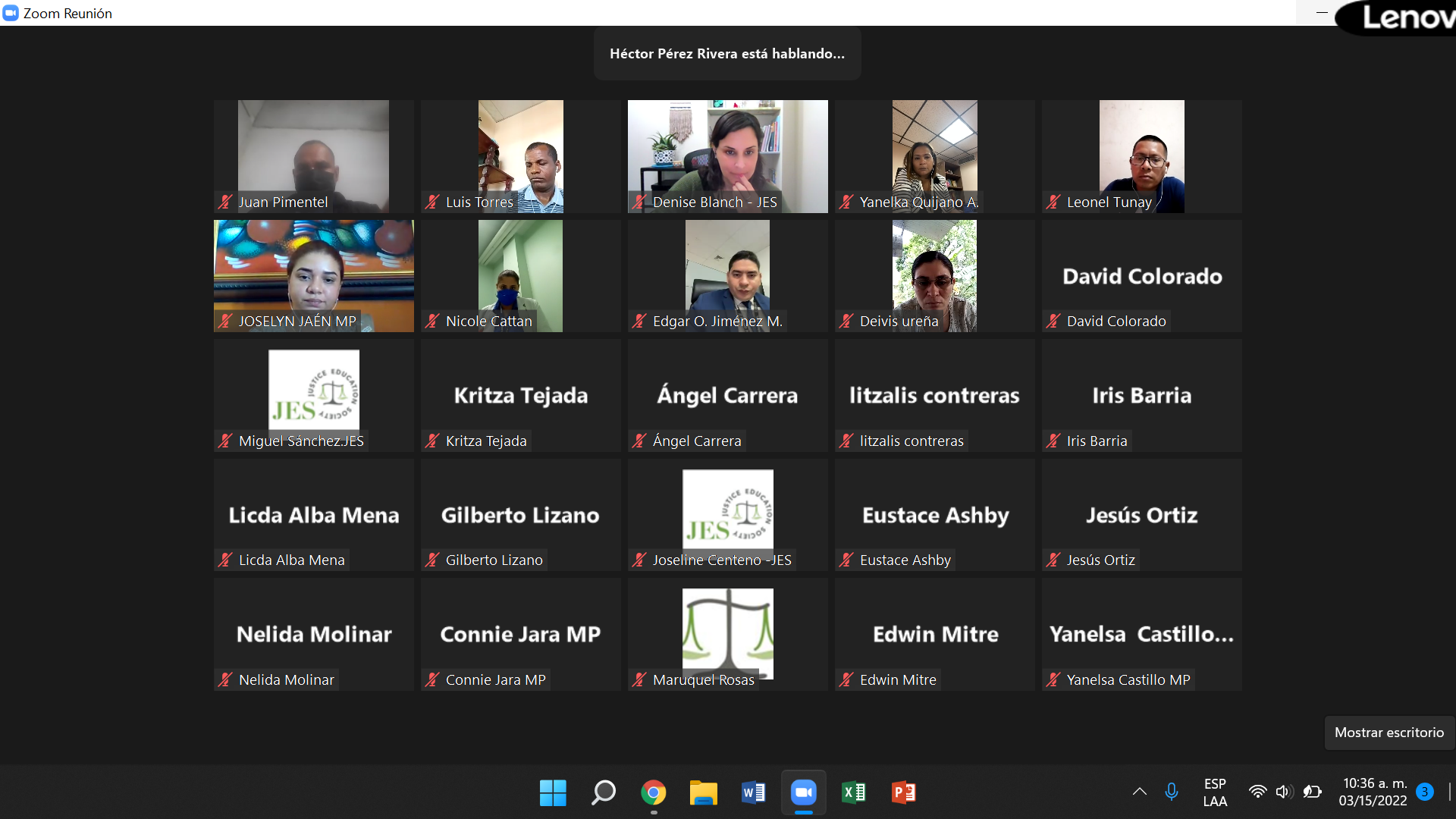This screenshot has width=1456, height=819.
Task: Select JOSELYN JAÉN MP video tile
Action: point(314,276)
